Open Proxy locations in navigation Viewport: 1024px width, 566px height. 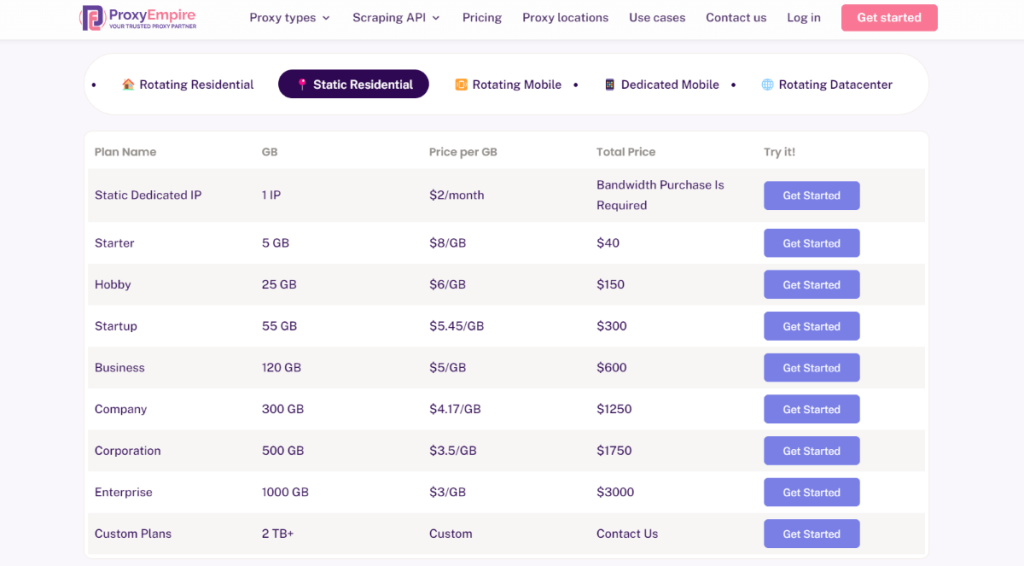[x=565, y=18]
